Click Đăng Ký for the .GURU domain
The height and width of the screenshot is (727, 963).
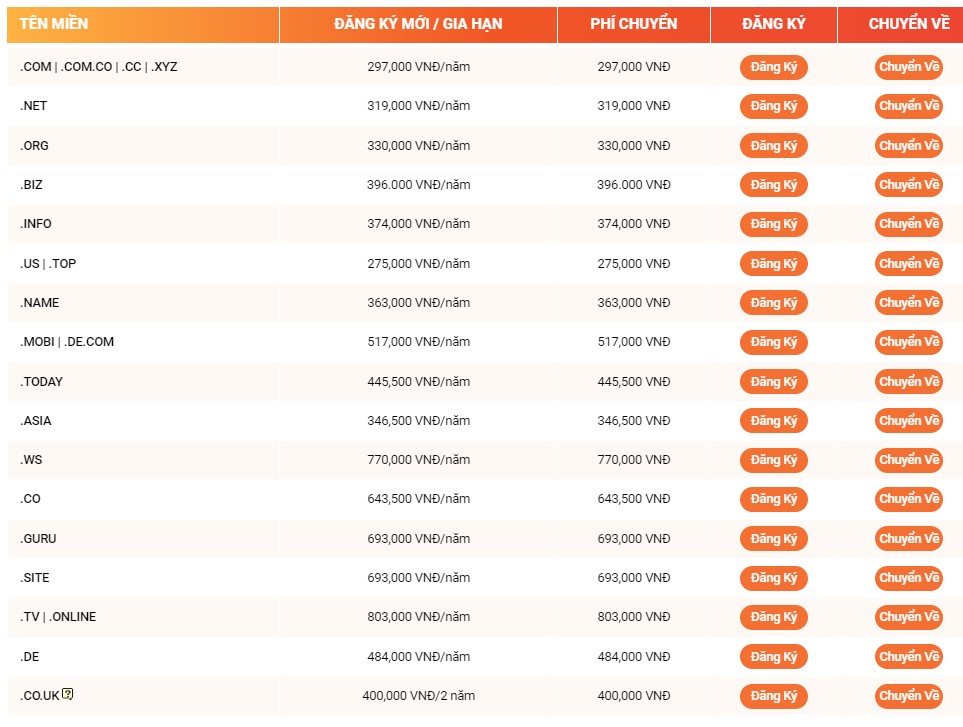[x=773, y=538]
